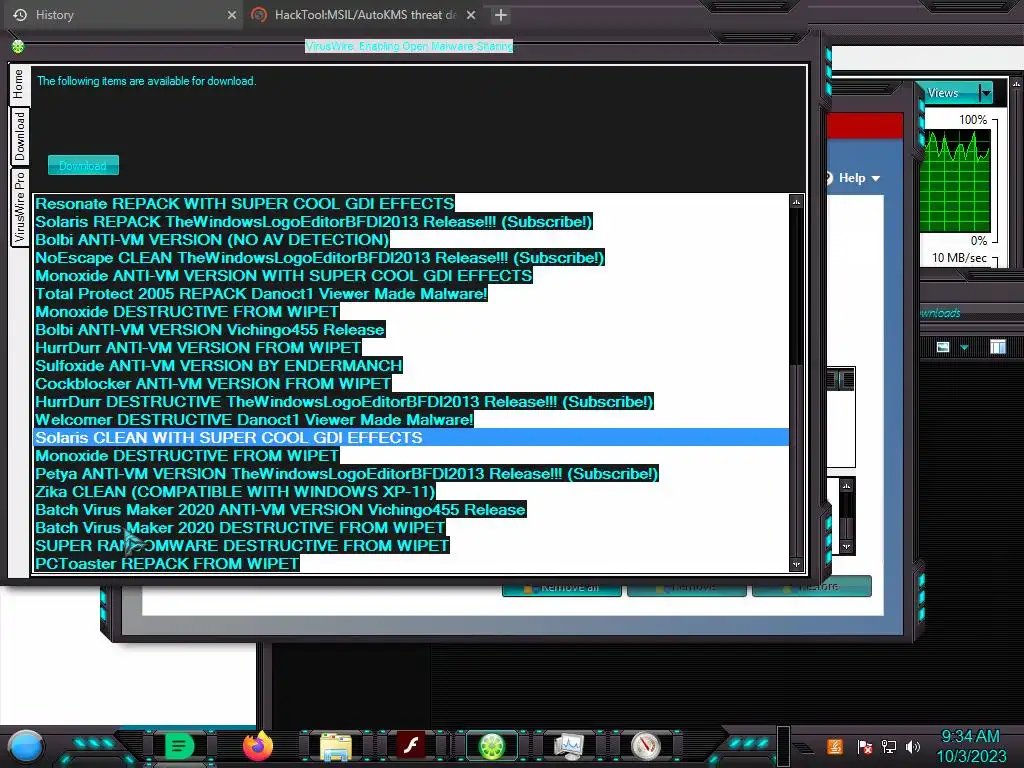This screenshot has height=768, width=1024.
Task: Open the compass-style taskbar icon
Action: tap(646, 746)
